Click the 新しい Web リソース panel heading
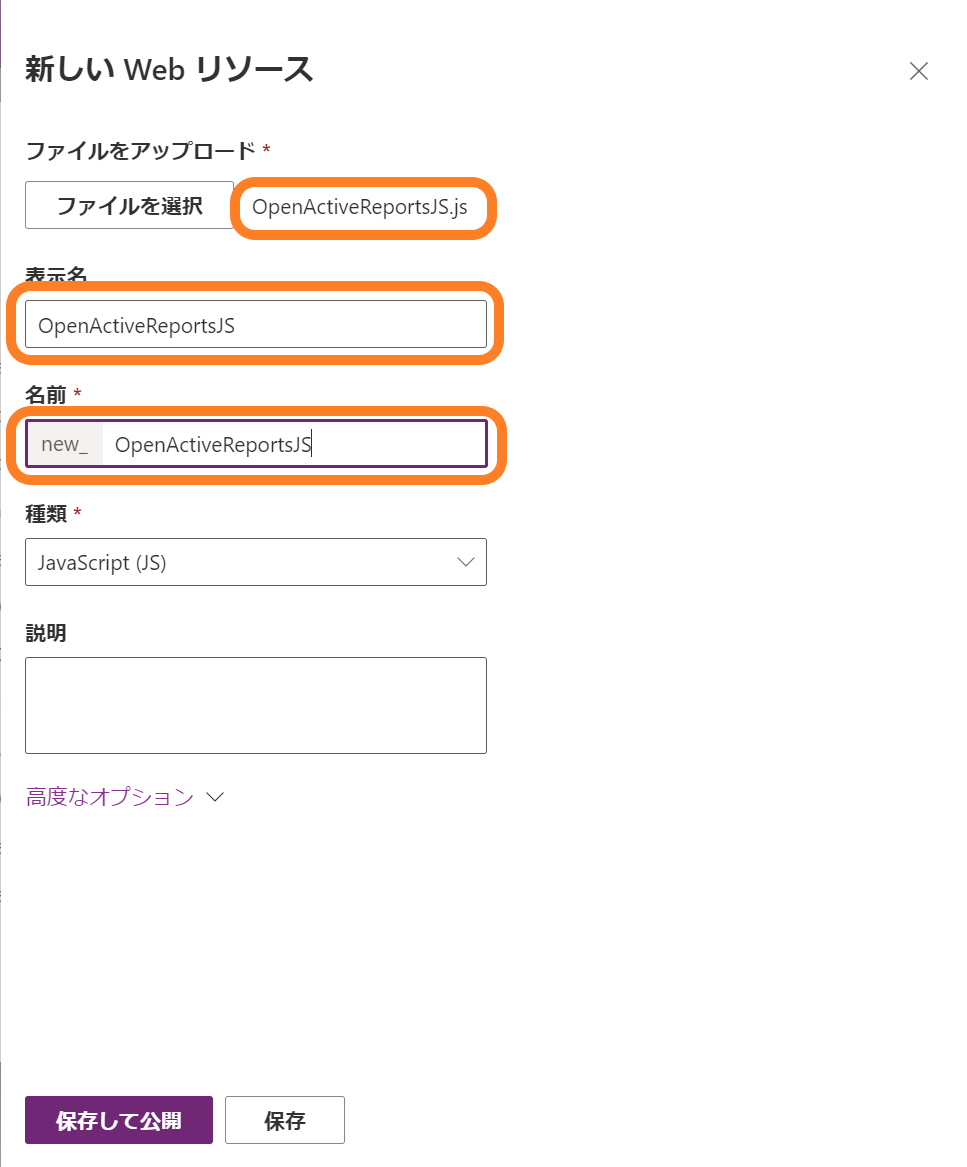 click(x=169, y=69)
